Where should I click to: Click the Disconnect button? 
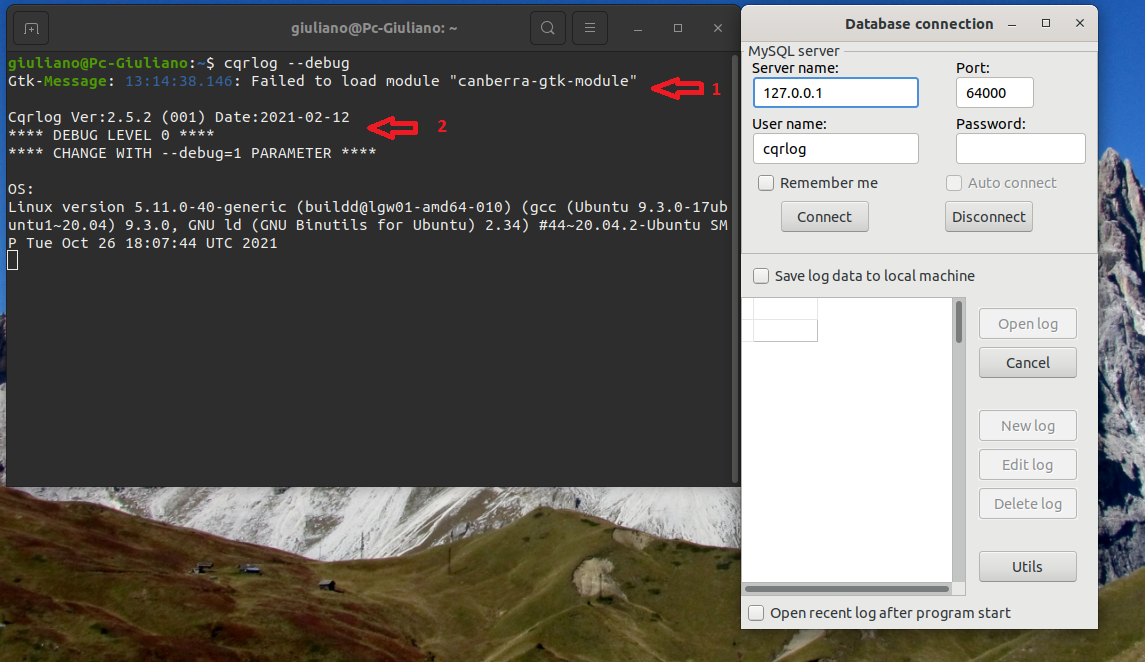(989, 217)
